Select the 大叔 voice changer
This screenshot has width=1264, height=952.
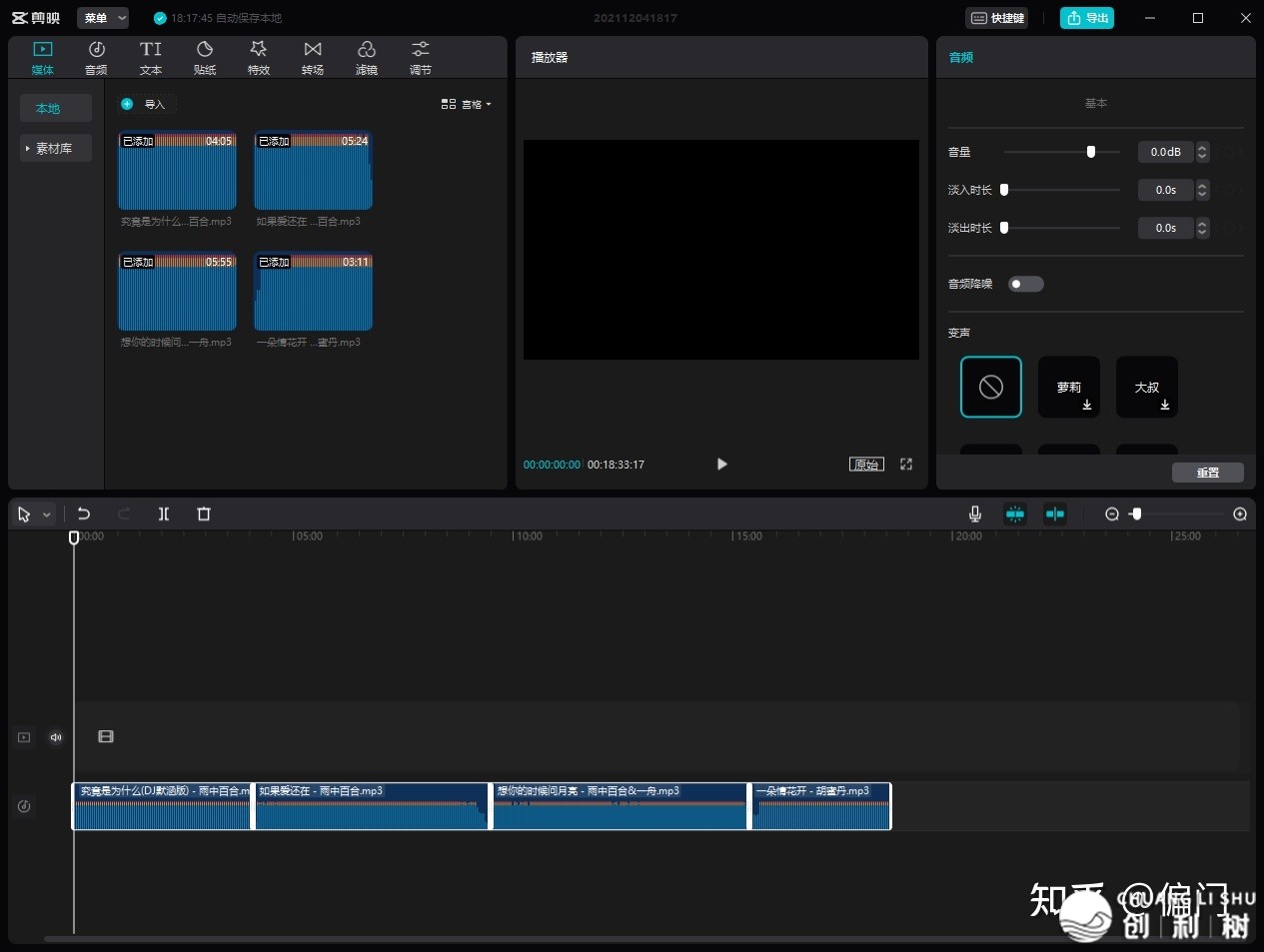point(1147,387)
